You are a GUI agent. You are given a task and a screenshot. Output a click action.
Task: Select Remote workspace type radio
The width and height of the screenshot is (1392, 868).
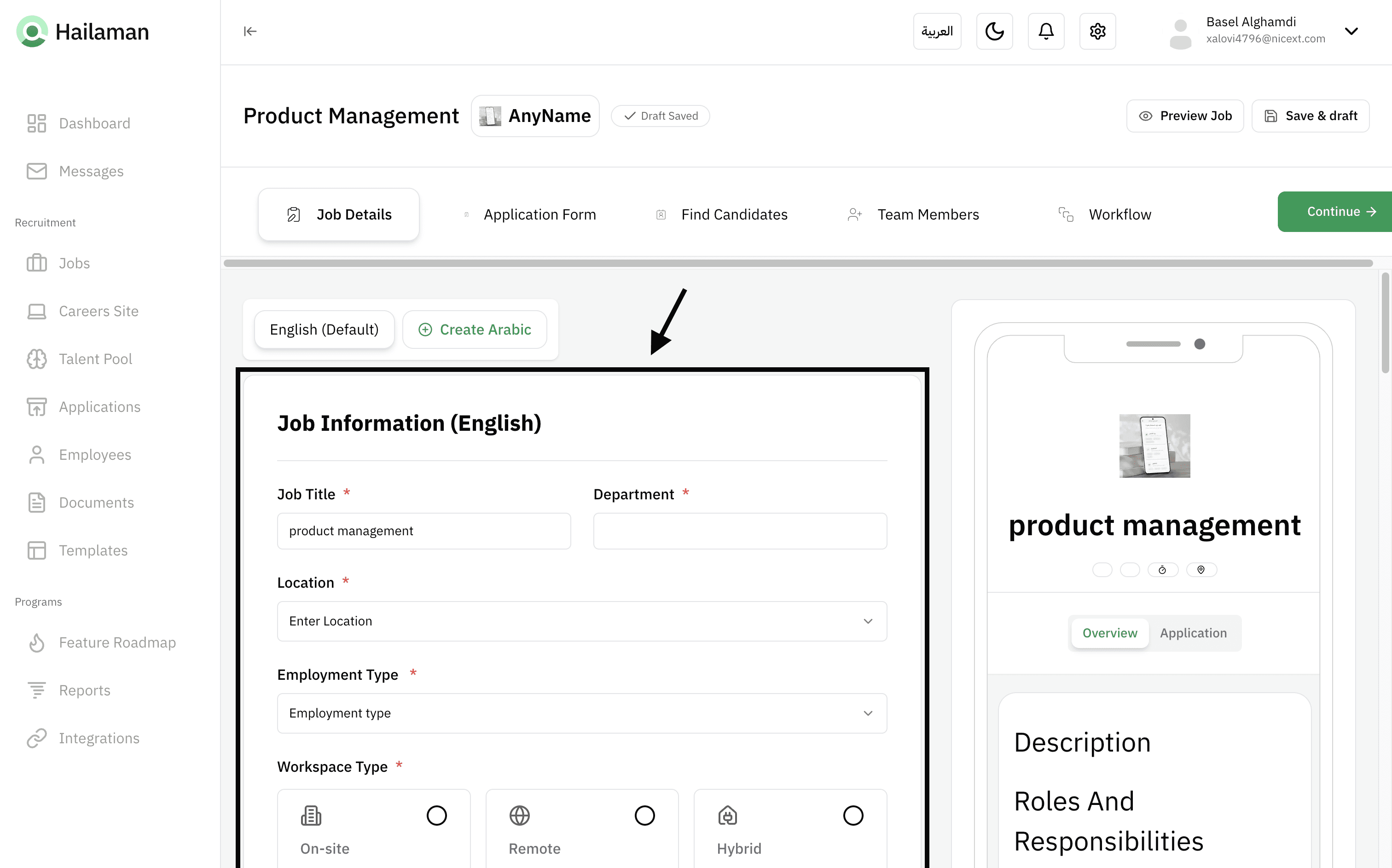[x=644, y=815]
